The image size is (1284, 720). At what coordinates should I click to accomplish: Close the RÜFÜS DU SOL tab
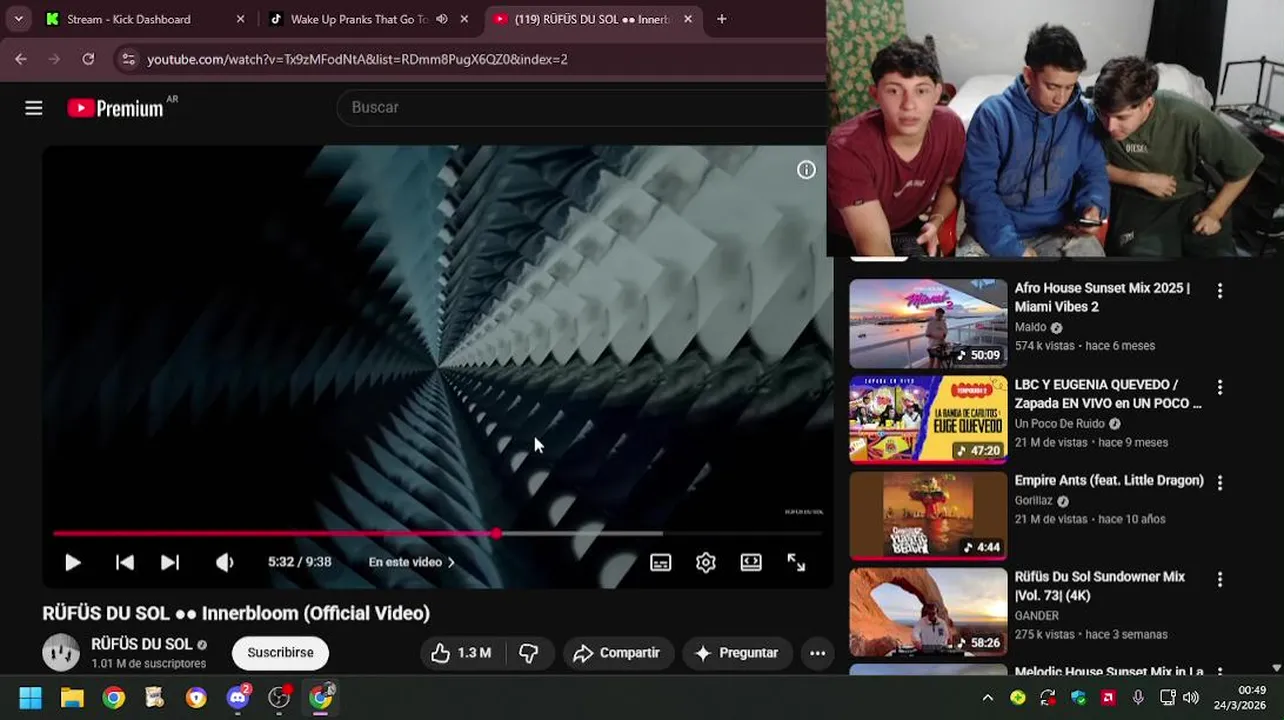click(688, 19)
